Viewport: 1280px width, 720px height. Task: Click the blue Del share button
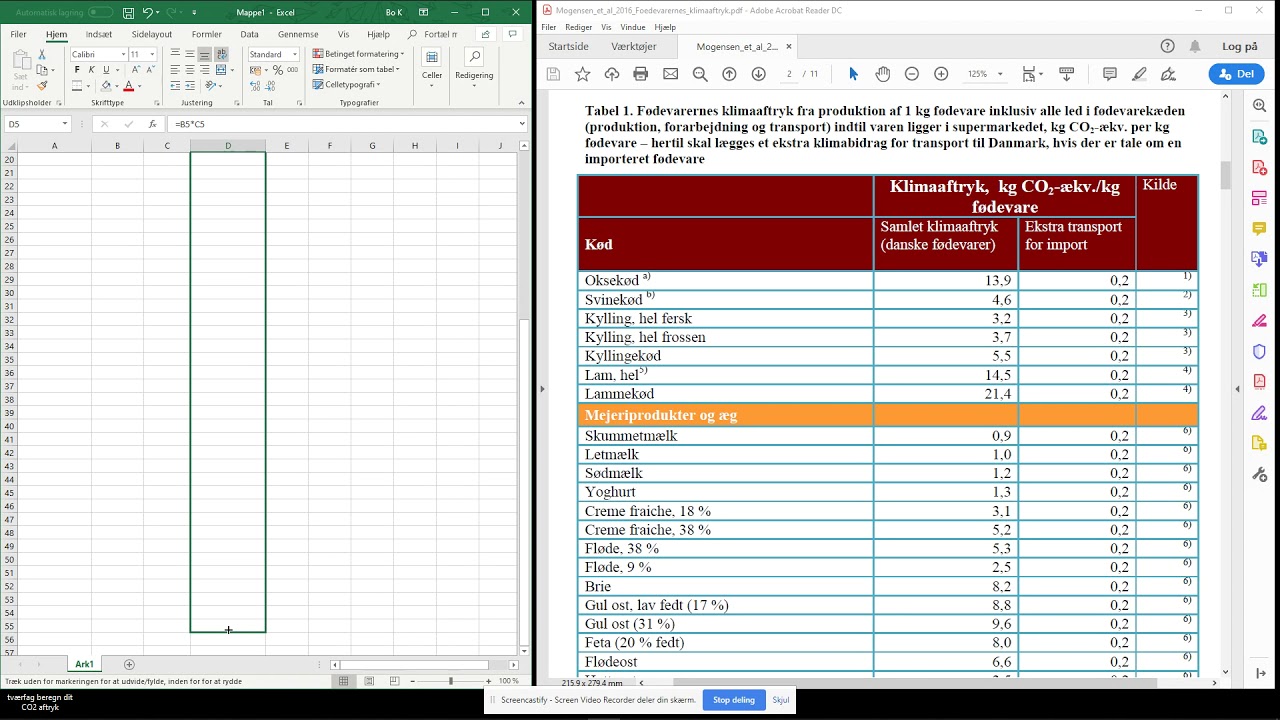pyautogui.click(x=1237, y=74)
